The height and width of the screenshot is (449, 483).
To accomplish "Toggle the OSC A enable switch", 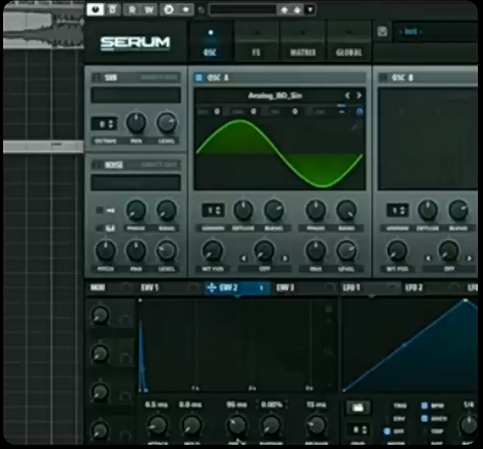I will (x=199, y=78).
